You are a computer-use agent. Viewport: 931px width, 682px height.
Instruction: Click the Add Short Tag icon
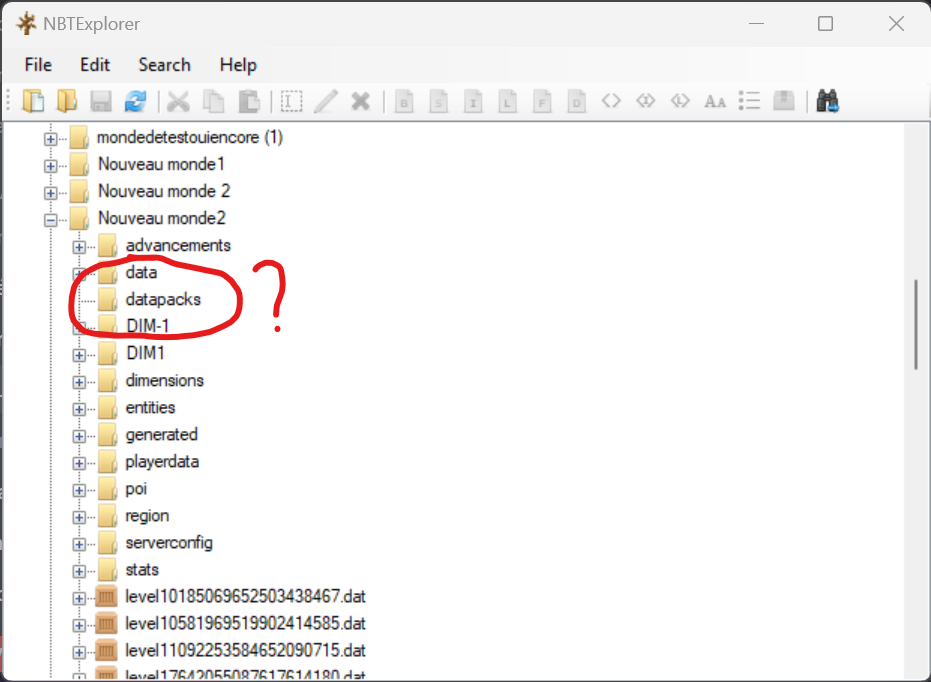(x=439, y=101)
